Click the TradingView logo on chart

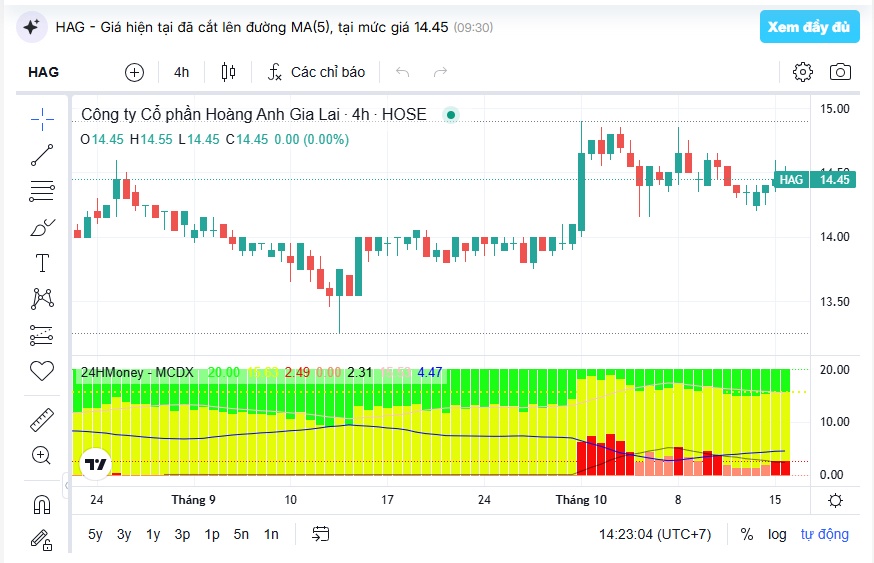click(95, 464)
